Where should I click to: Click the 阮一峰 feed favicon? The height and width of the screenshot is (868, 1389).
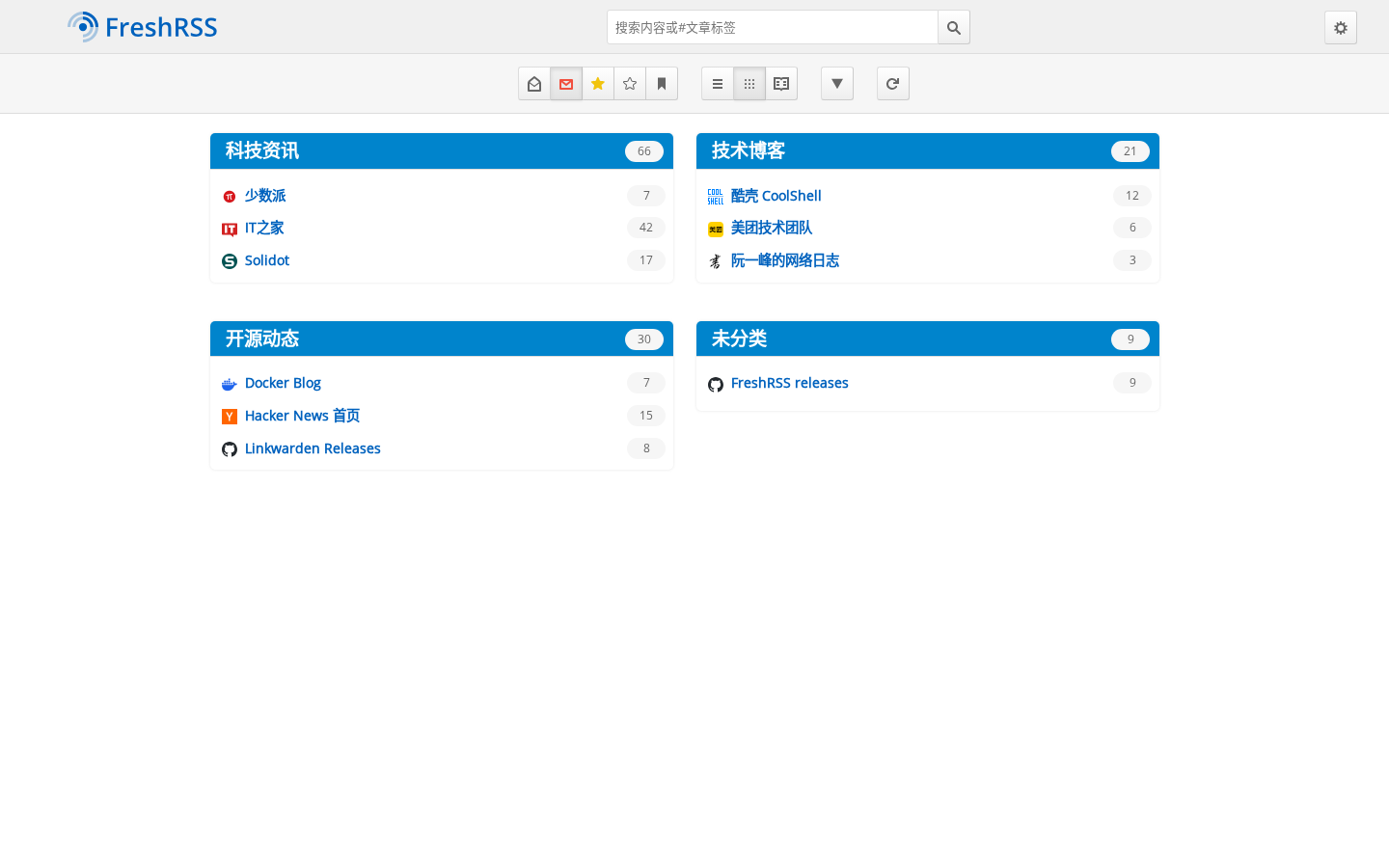coord(716,261)
